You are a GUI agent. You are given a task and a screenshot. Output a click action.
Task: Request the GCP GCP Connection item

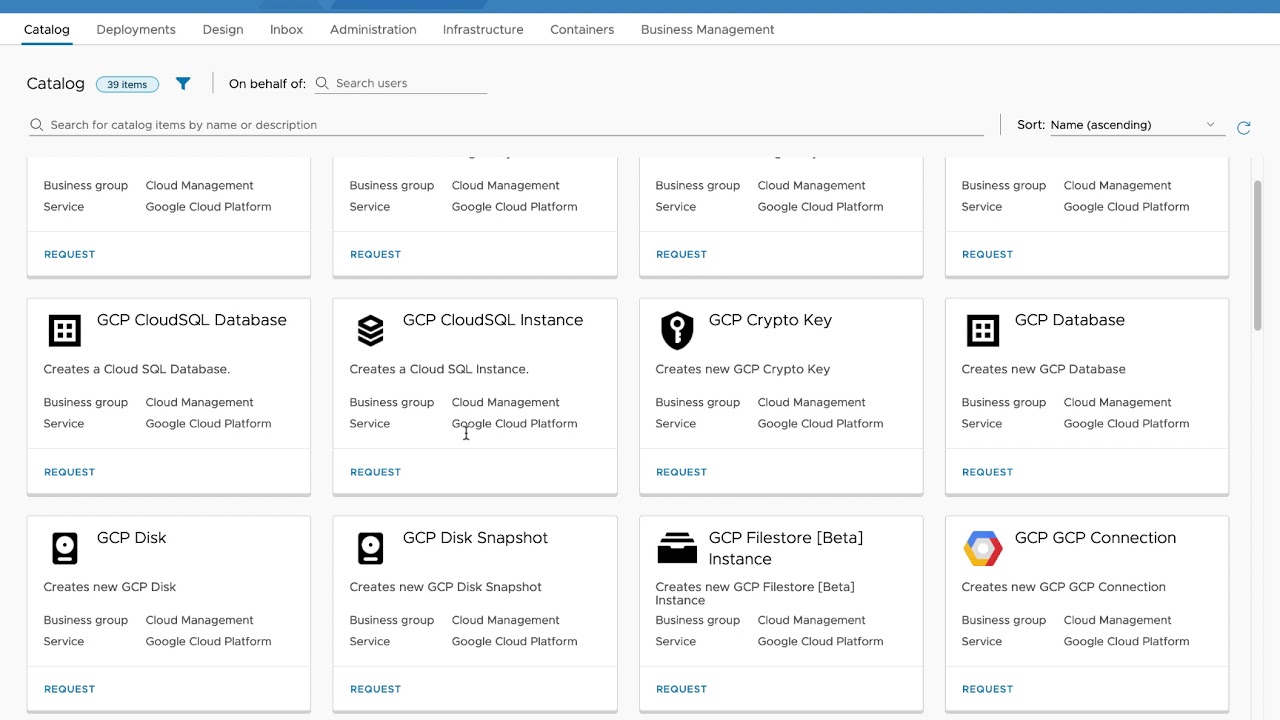(x=987, y=689)
